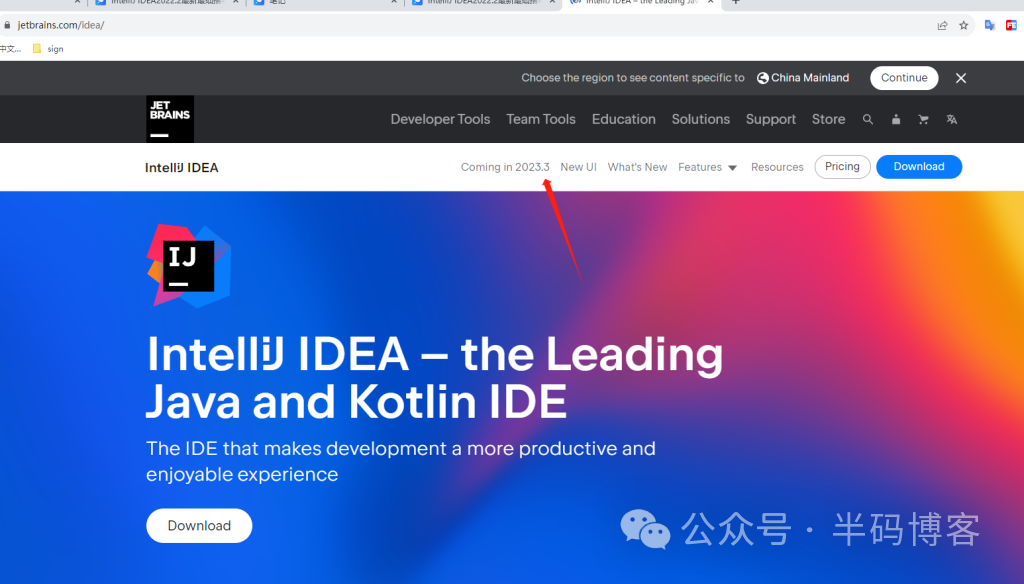
Task: Open the New UI link
Action: pos(578,167)
